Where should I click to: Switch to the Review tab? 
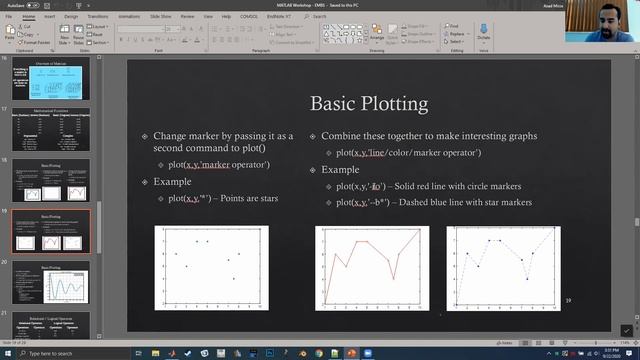tap(187, 16)
